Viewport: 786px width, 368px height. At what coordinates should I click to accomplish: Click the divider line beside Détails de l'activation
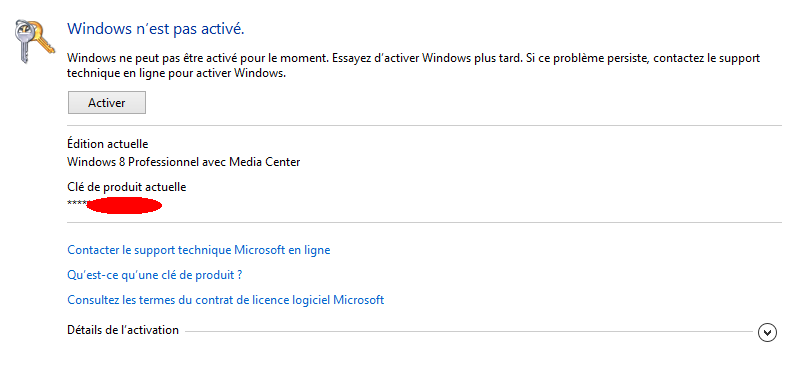pos(469,331)
